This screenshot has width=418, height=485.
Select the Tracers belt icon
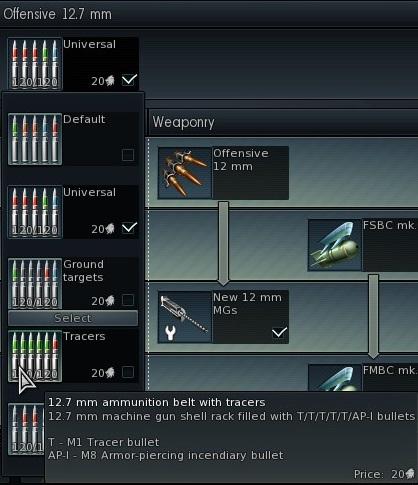coord(35,356)
